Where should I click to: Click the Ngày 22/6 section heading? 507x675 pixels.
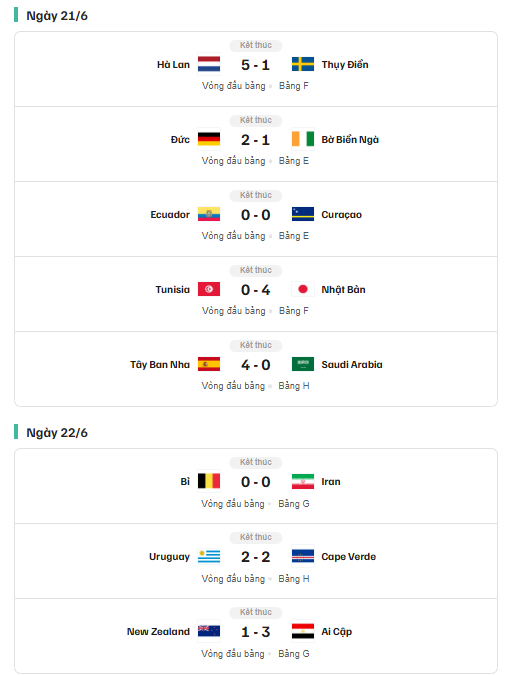pos(57,433)
